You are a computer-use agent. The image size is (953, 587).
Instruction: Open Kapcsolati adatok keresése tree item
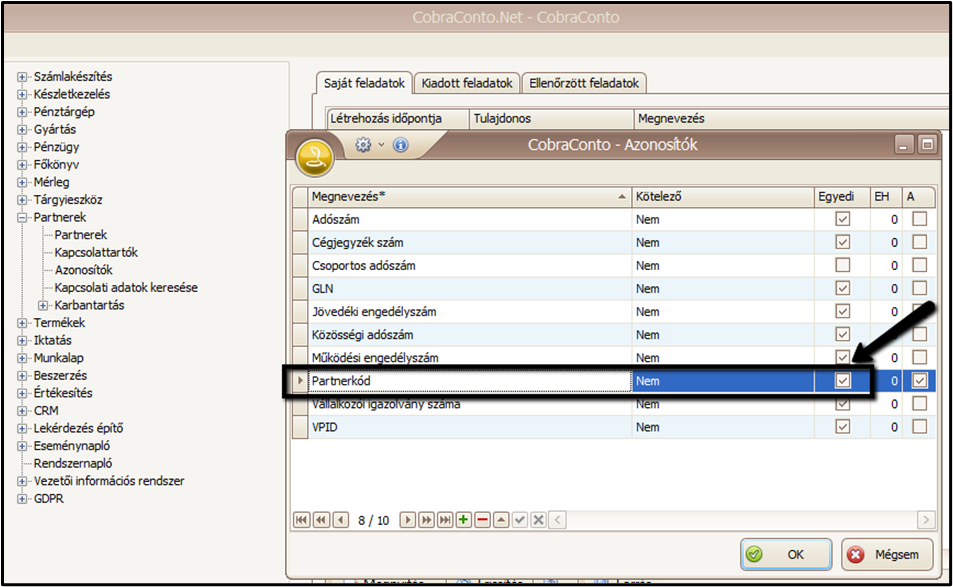[126, 287]
